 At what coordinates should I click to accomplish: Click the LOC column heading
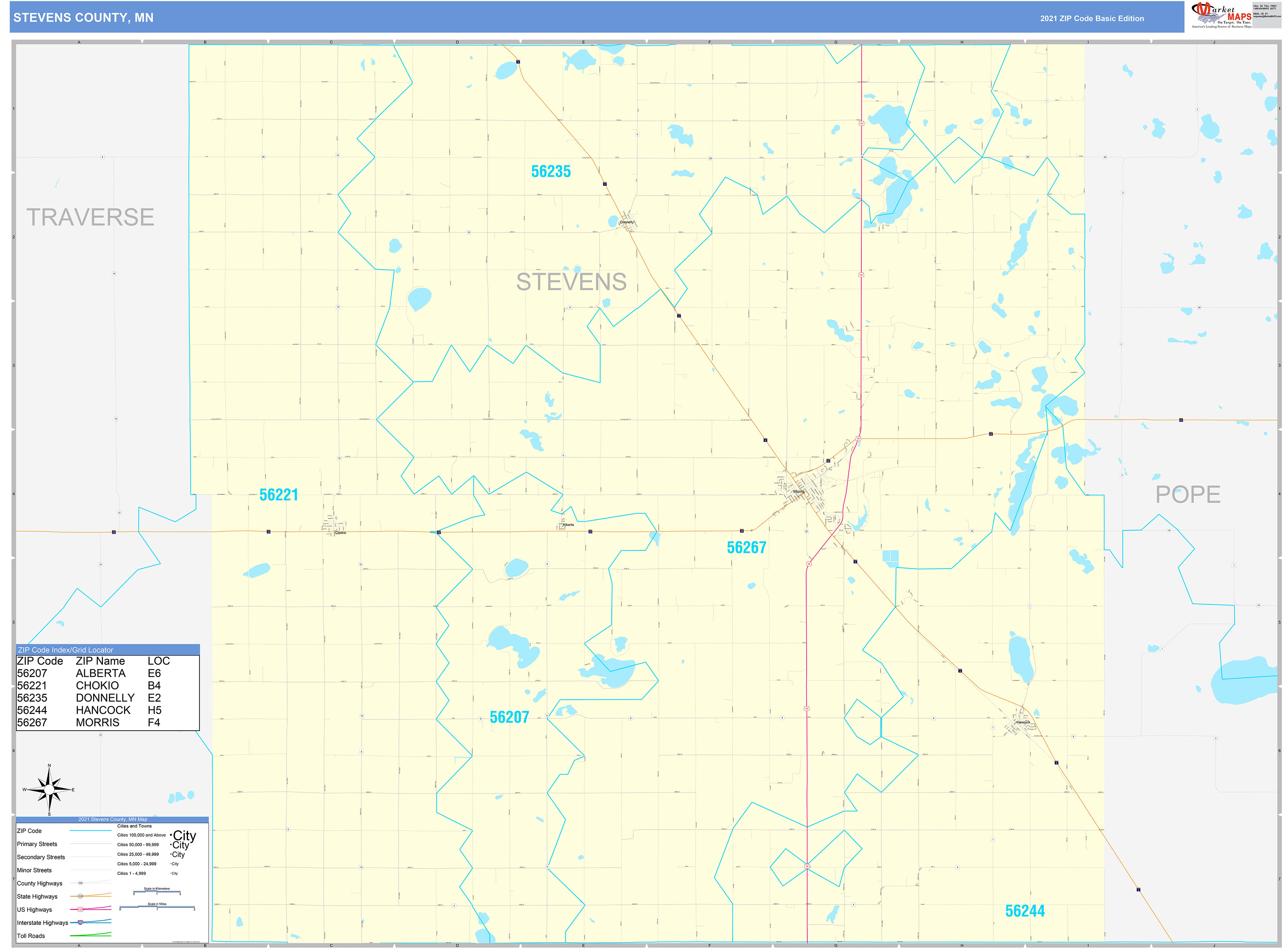point(158,661)
